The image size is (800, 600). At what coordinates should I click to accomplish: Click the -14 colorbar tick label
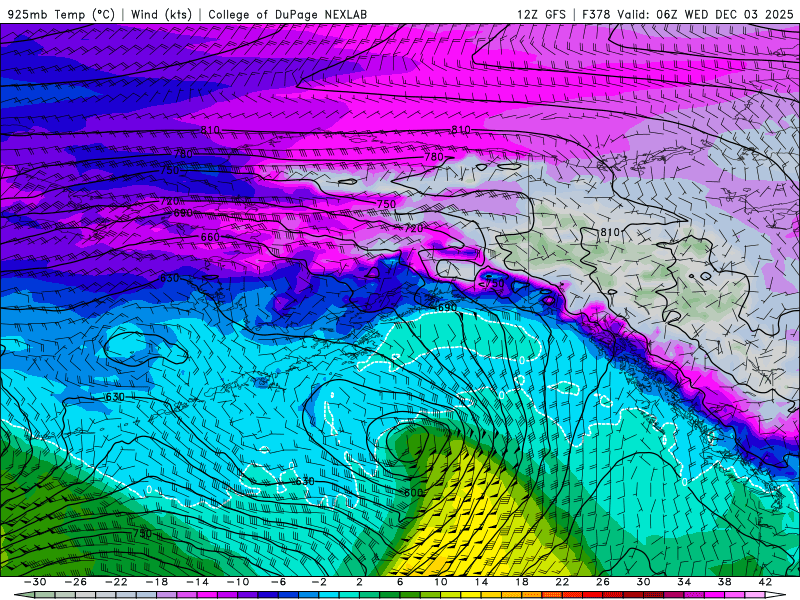(197, 582)
